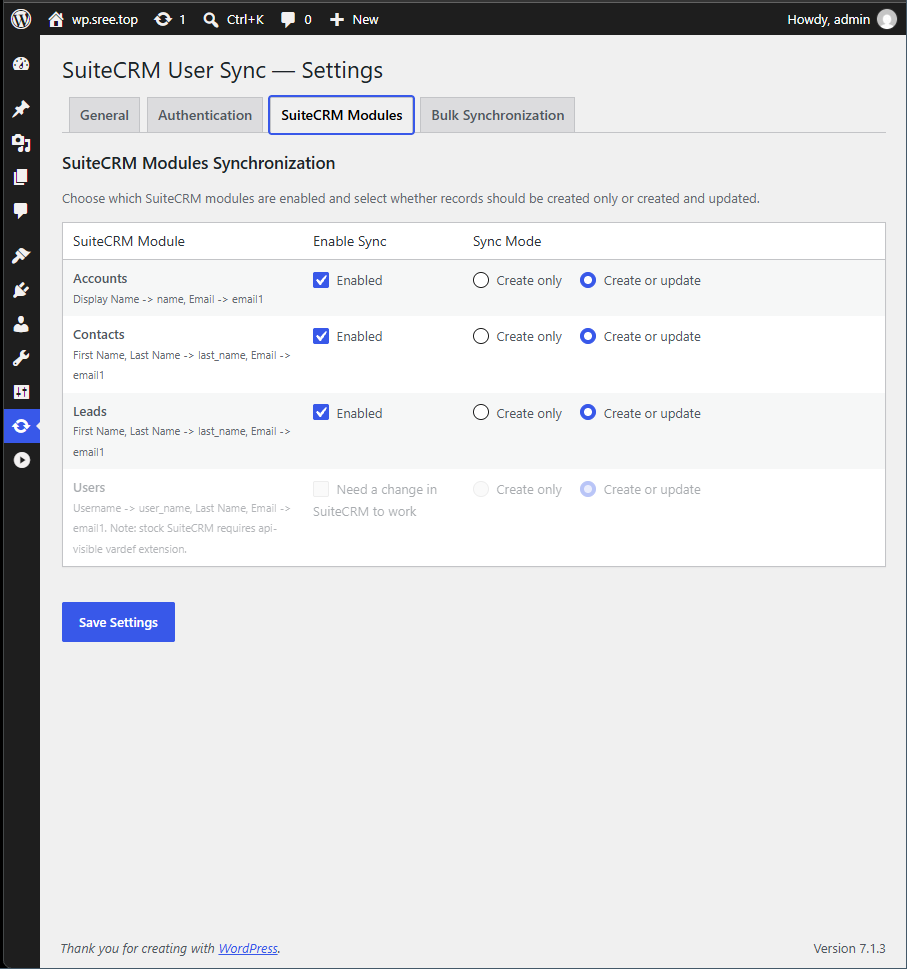
Task: Open the Dashboard gauge icon in sidebar
Action: 21,64
